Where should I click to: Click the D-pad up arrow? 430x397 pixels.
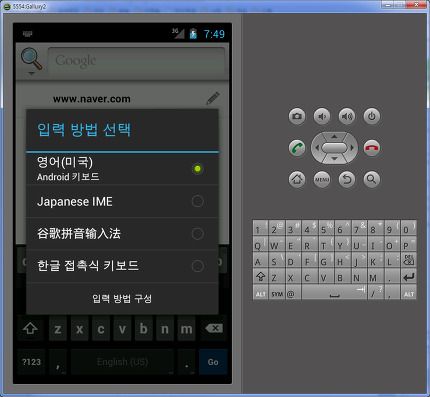coord(334,136)
